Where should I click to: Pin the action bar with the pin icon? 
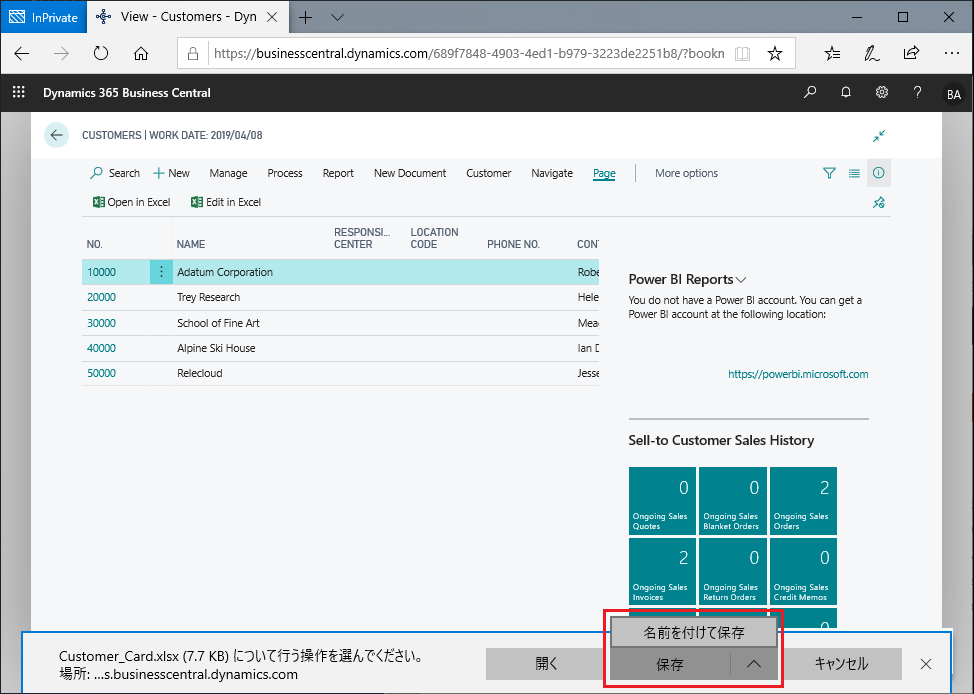(x=878, y=203)
